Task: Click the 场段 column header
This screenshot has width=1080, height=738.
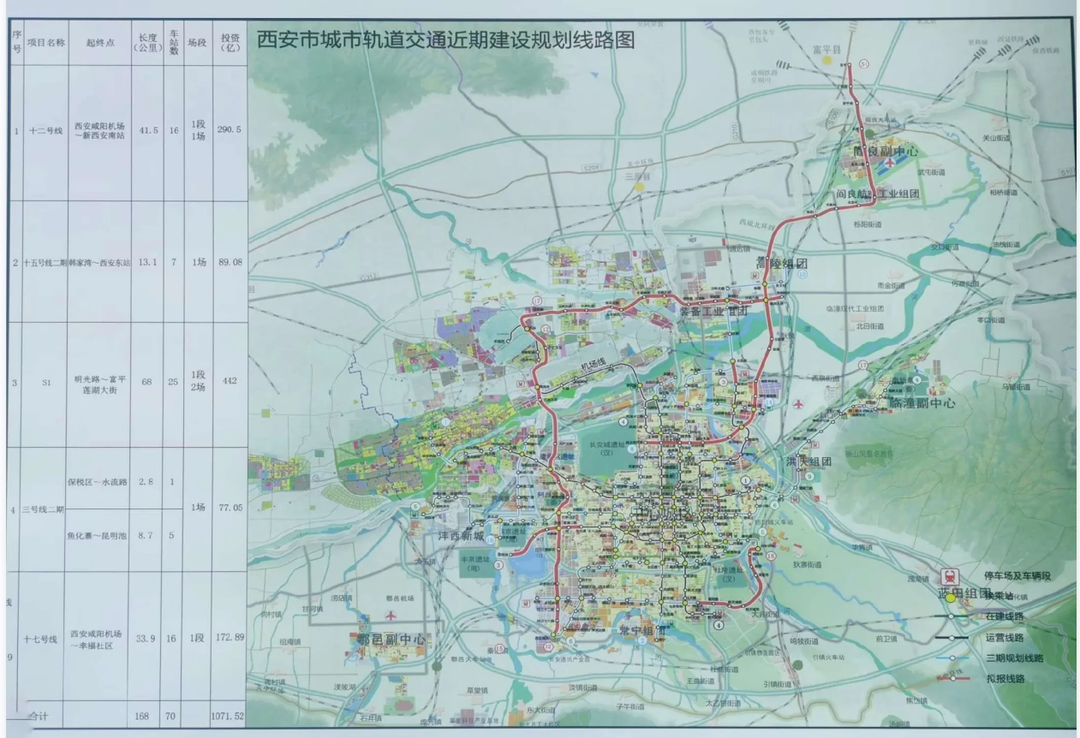Action: point(198,43)
